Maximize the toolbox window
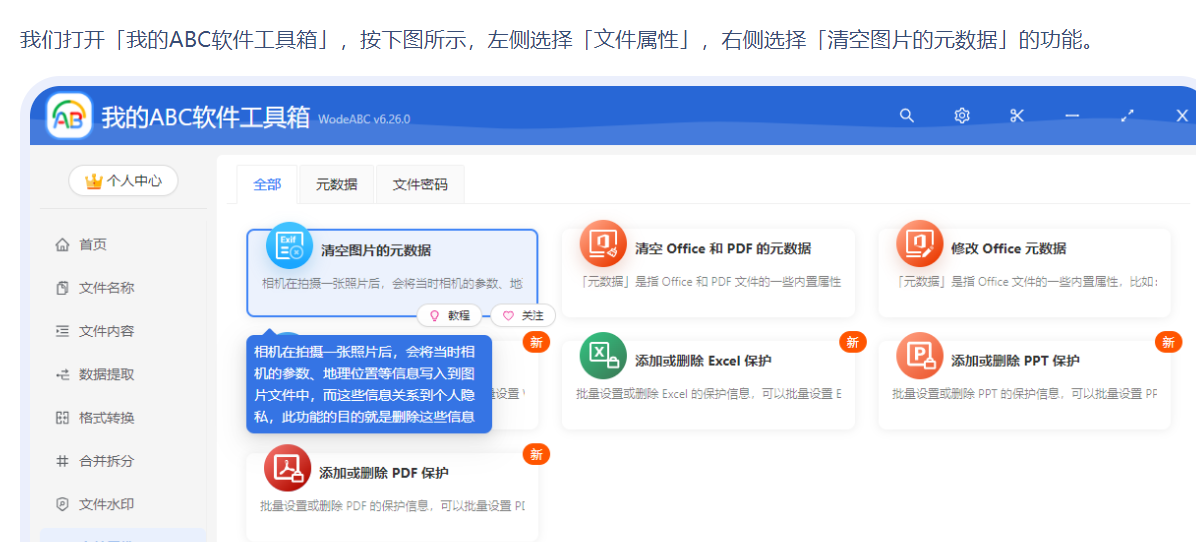Screen dimensions: 1196x542 point(1127,115)
